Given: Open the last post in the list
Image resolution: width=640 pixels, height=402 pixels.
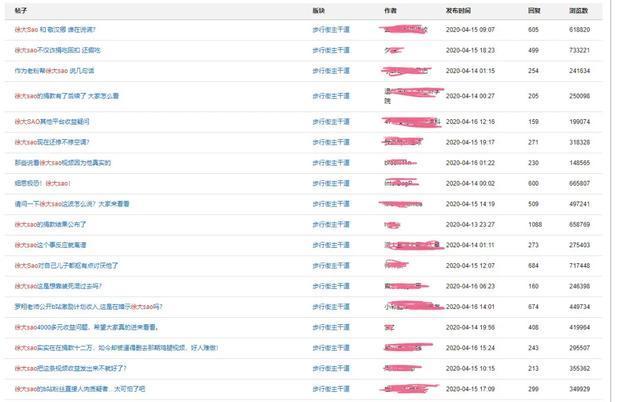Looking at the screenshot, I should [80, 388].
